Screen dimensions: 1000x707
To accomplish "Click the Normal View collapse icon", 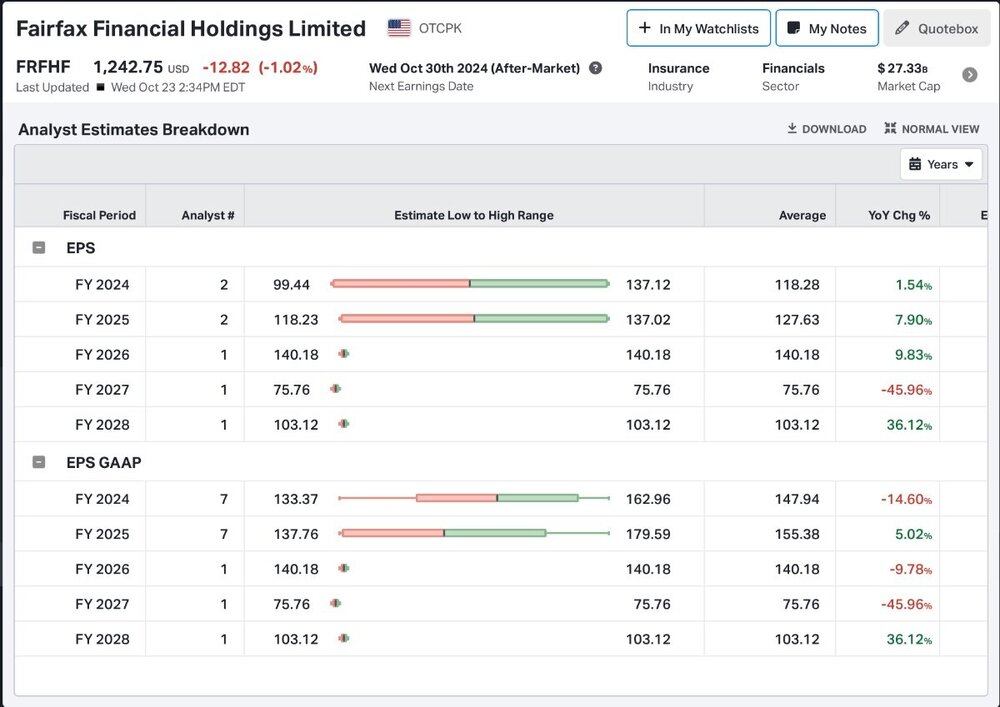I will click(890, 128).
